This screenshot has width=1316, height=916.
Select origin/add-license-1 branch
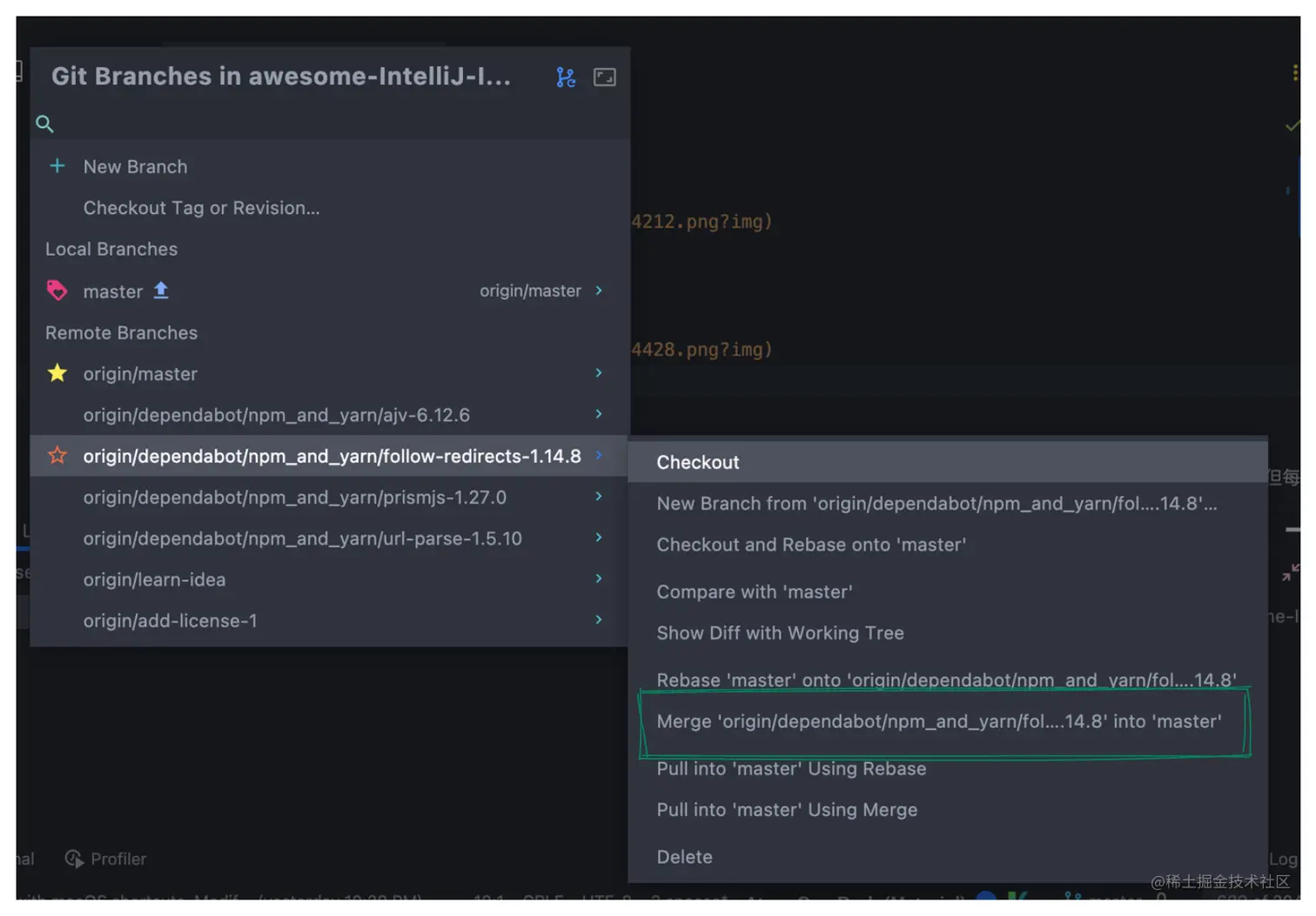click(x=329, y=620)
